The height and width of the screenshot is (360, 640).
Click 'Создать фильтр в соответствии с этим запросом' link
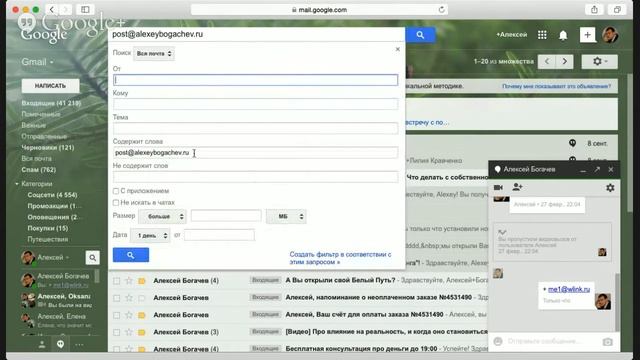[x=340, y=258]
